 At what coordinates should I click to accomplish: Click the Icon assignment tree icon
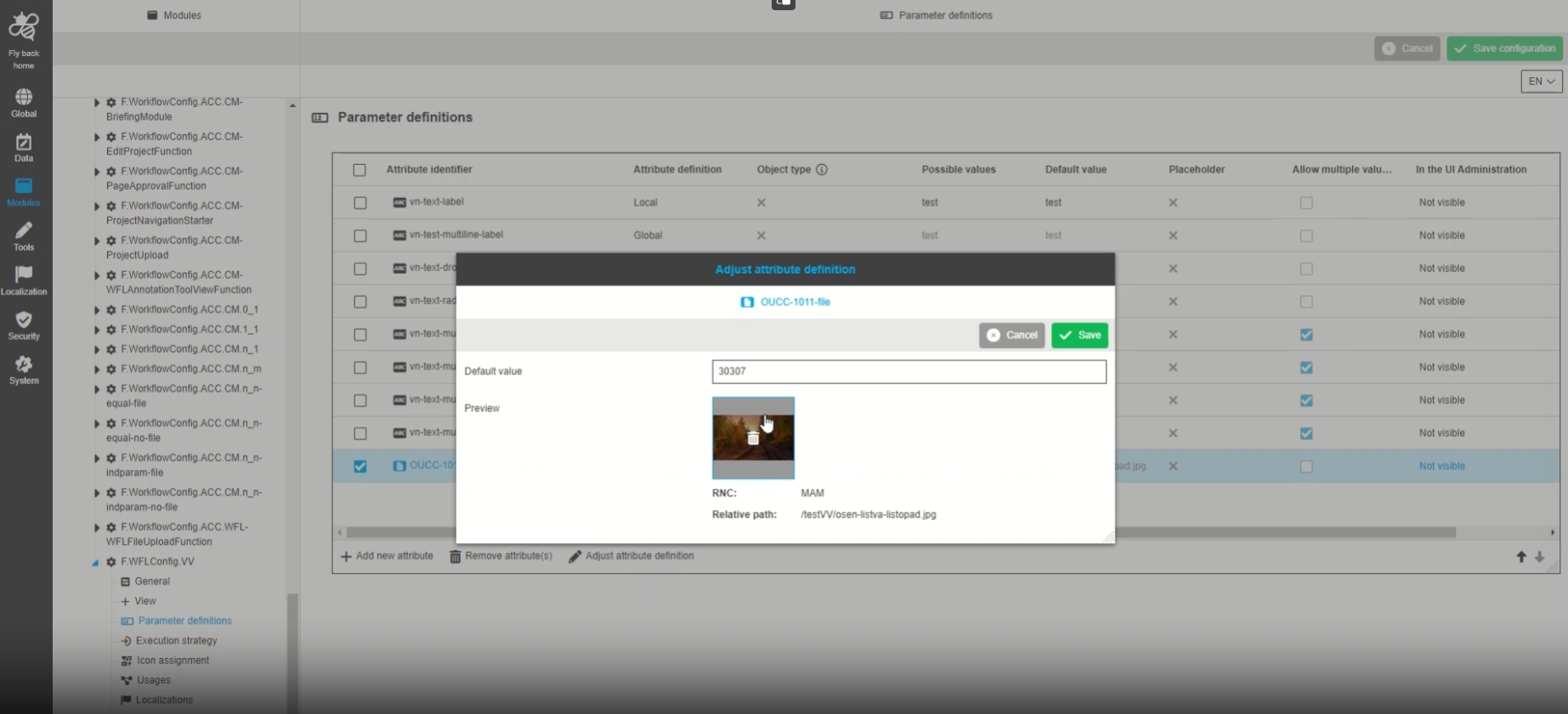pyautogui.click(x=127, y=660)
